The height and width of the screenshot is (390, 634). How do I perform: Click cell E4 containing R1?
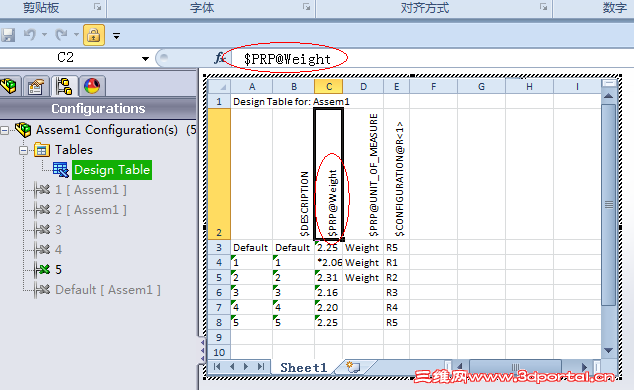[x=396, y=262]
